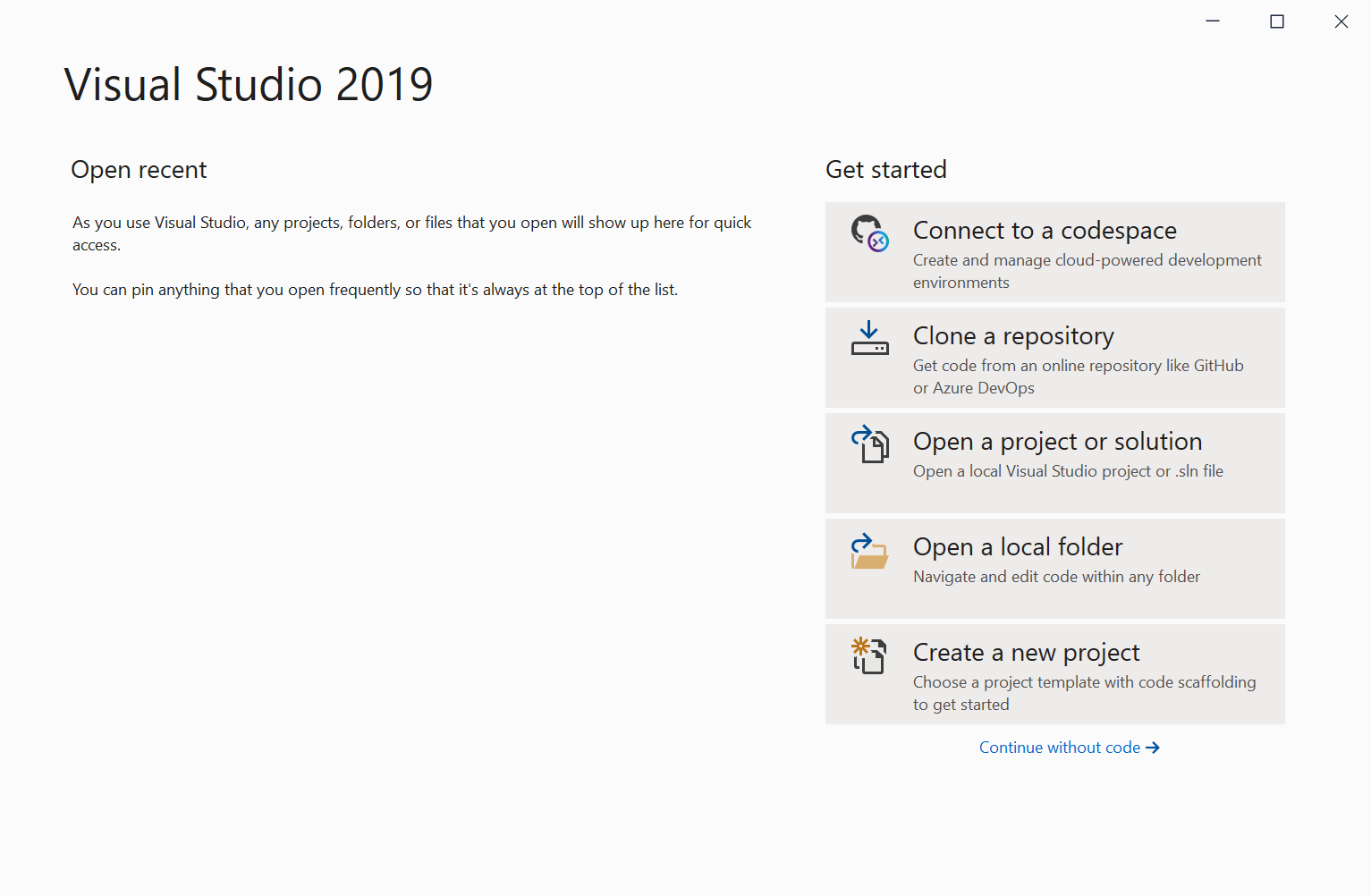Click the GitHub codespace icon
The height and width of the screenshot is (896, 1371).
[x=869, y=233]
